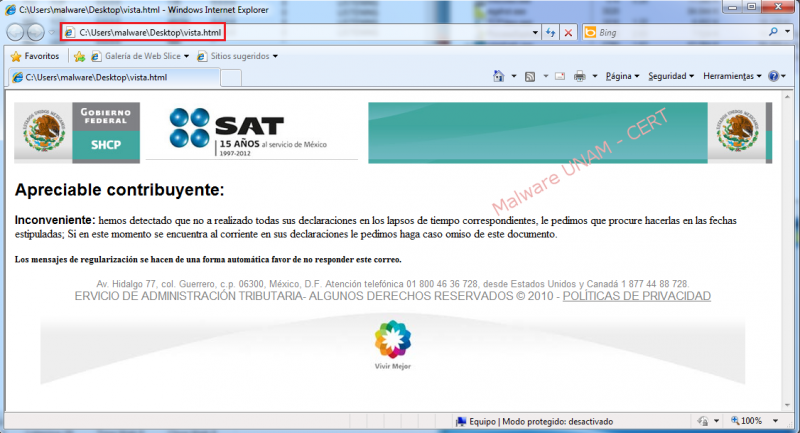The height and width of the screenshot is (433, 800).
Task: Open the Herramientas menu
Action: pos(731,76)
